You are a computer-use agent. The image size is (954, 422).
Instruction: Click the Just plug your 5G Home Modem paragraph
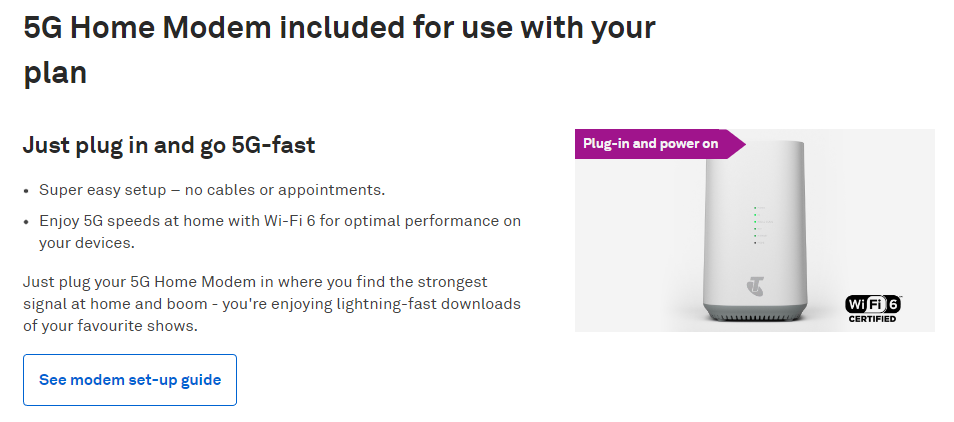[x=272, y=303]
